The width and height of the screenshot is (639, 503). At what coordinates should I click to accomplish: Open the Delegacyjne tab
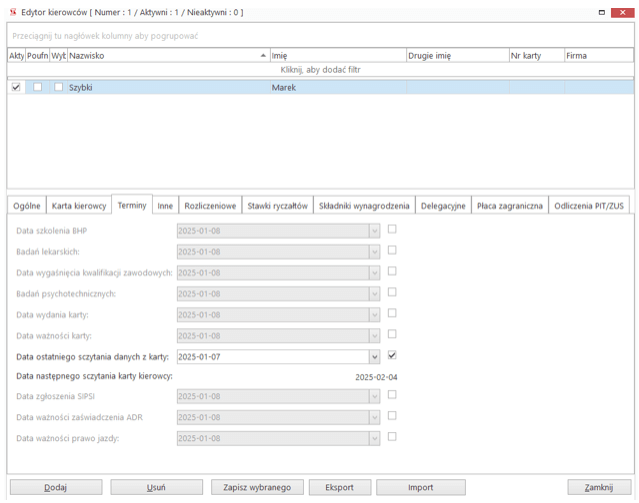442,205
